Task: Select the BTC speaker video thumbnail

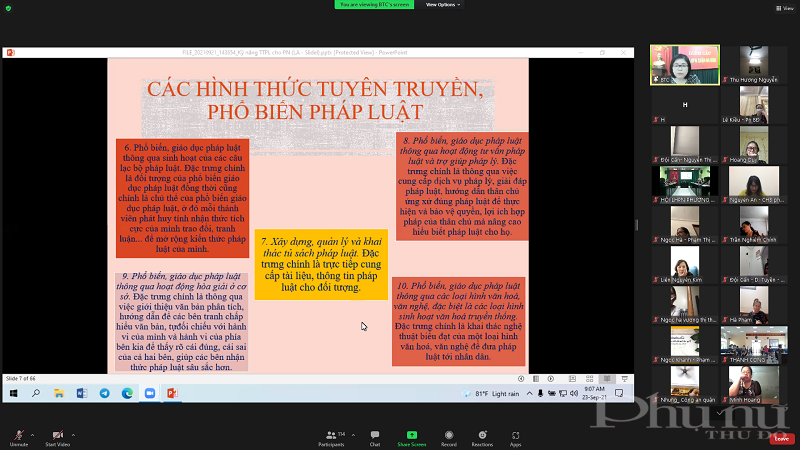Action: [684, 64]
